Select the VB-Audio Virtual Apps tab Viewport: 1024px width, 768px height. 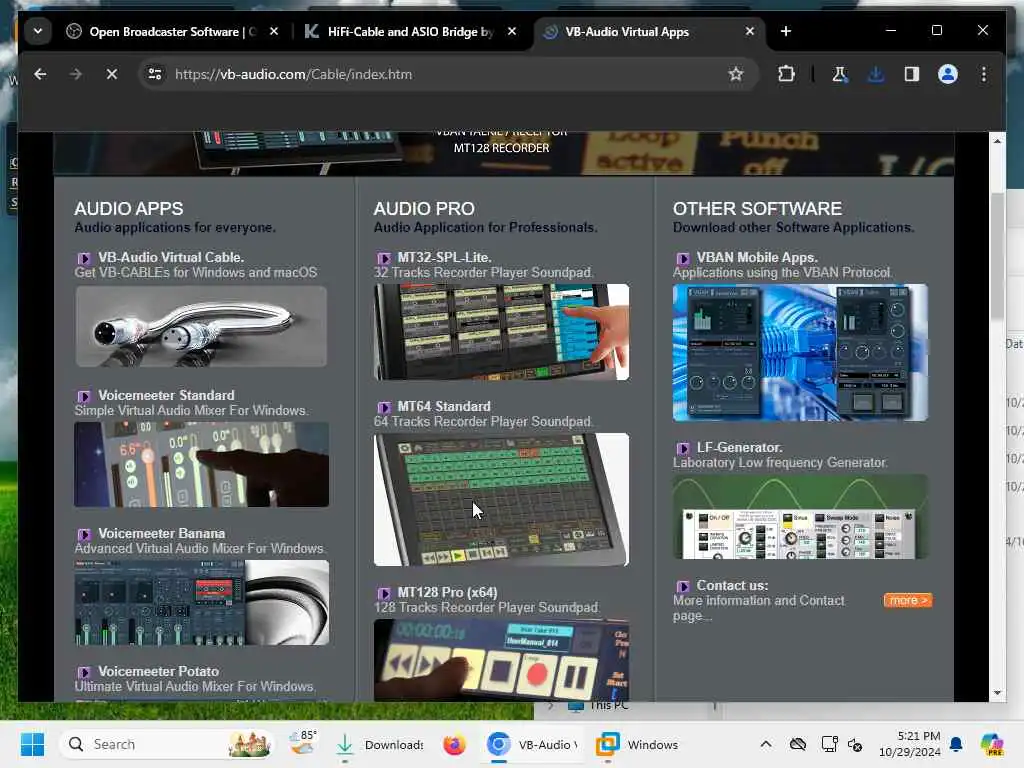[627, 31]
